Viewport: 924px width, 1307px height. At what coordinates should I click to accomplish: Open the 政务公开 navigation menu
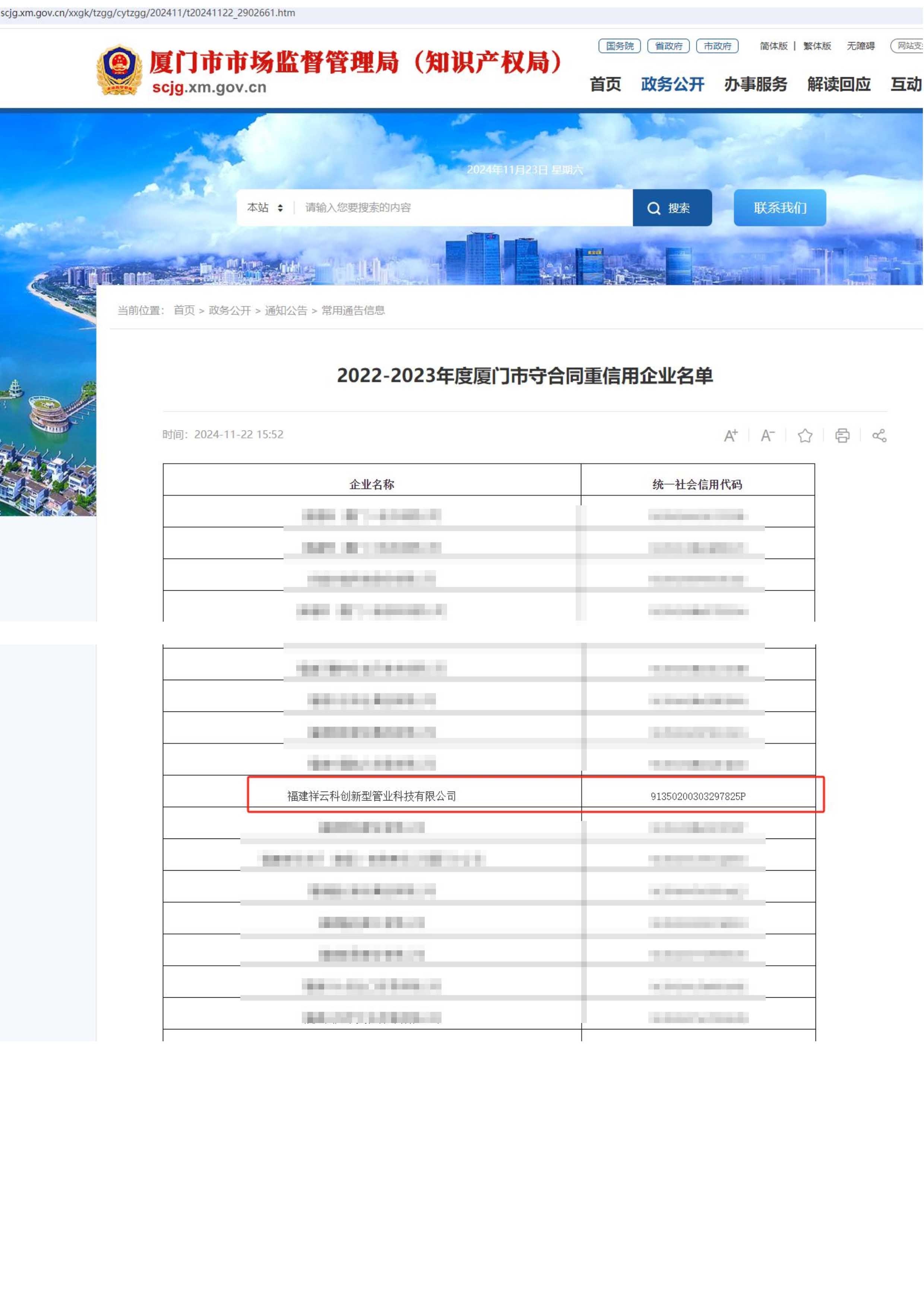[x=673, y=84]
